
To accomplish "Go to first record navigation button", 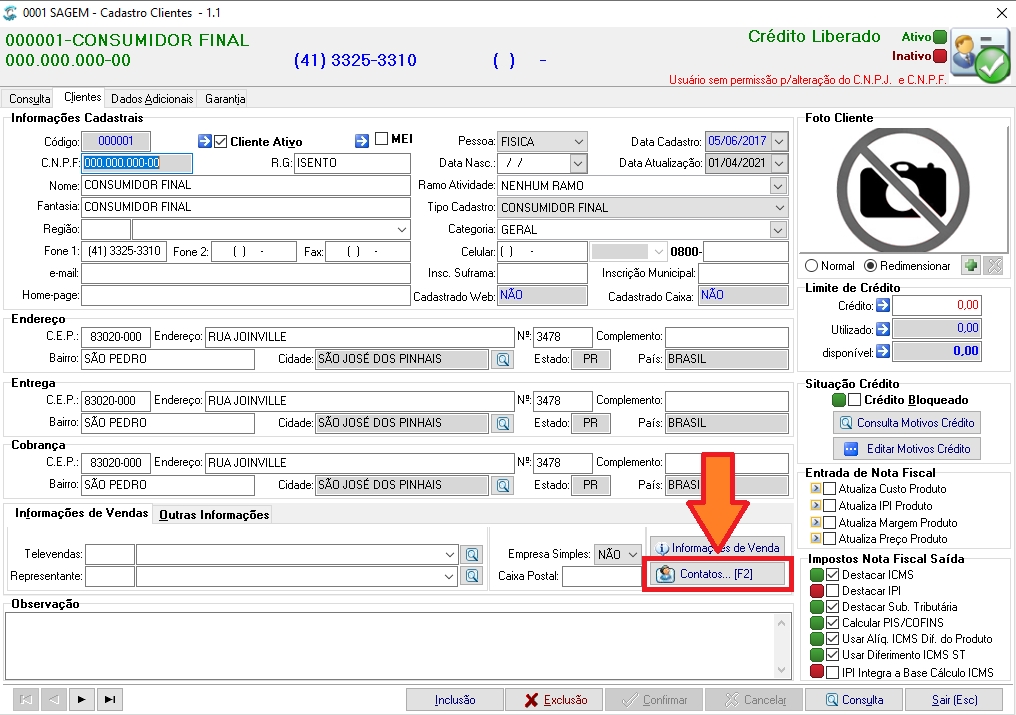I will [26, 699].
